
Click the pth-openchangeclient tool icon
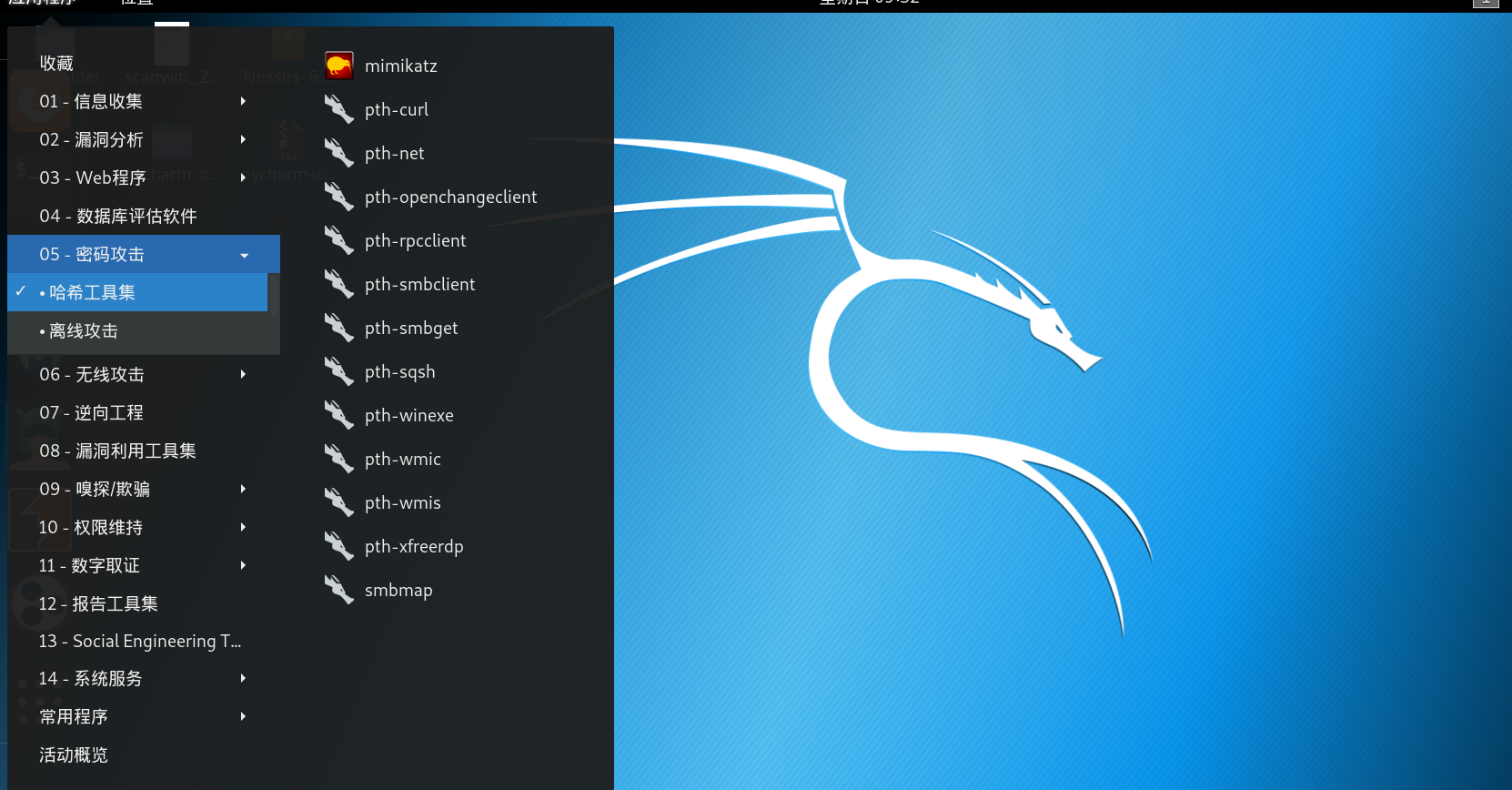[339, 197]
